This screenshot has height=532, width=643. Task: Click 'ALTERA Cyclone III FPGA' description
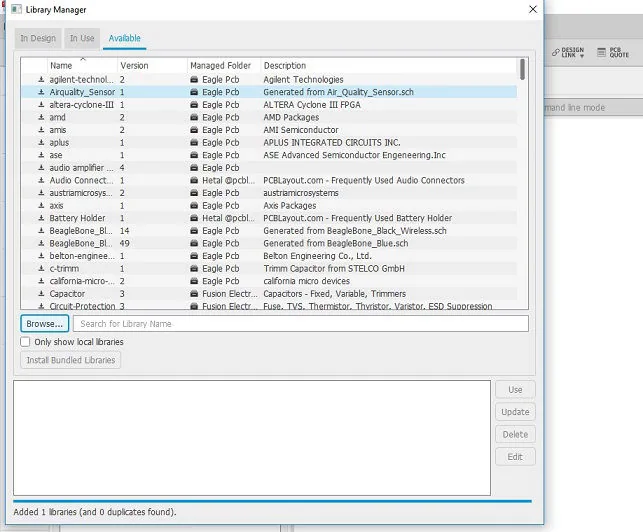pyautogui.click(x=312, y=105)
